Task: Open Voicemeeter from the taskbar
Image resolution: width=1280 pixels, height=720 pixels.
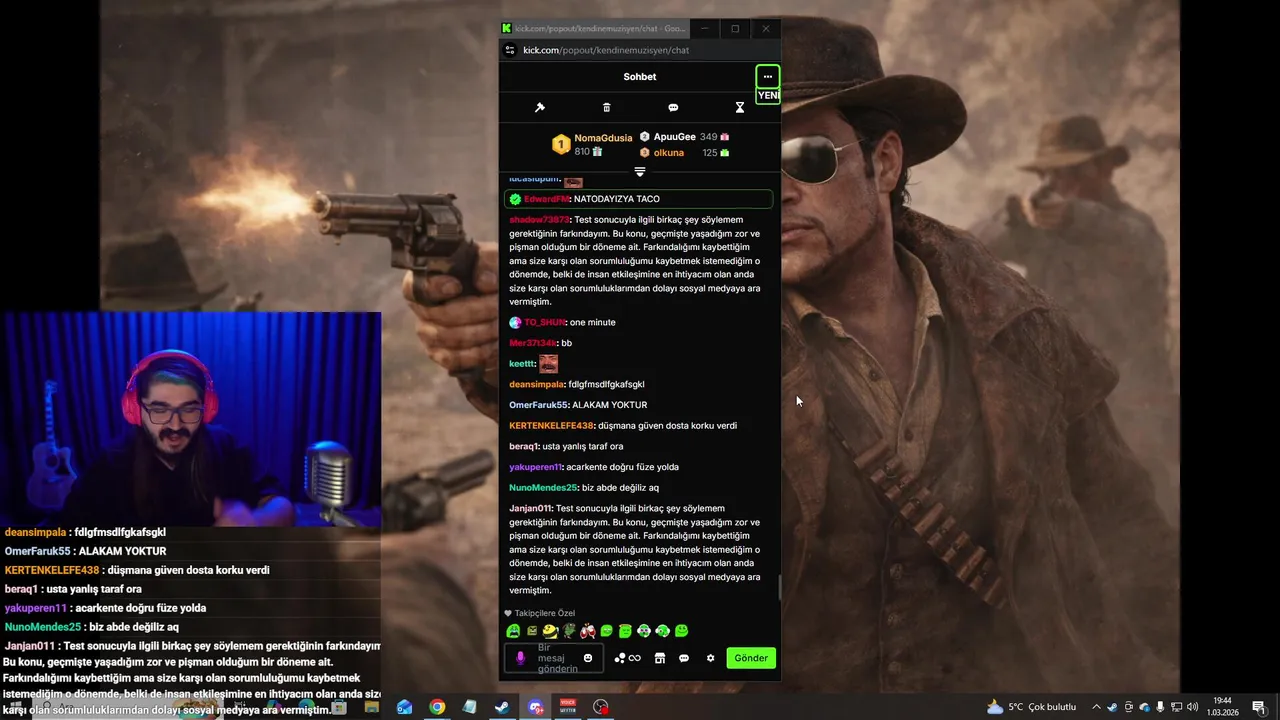Action: (568, 707)
